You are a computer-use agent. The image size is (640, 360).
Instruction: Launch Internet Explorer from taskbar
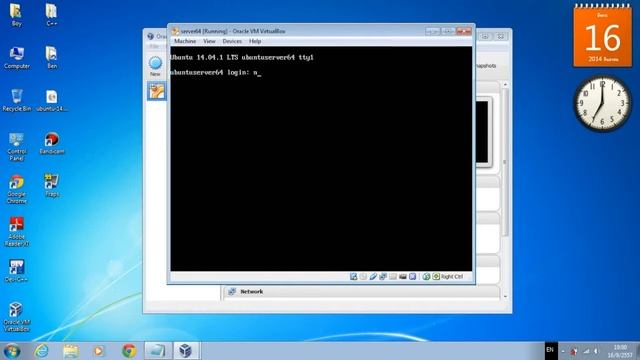click(41, 351)
